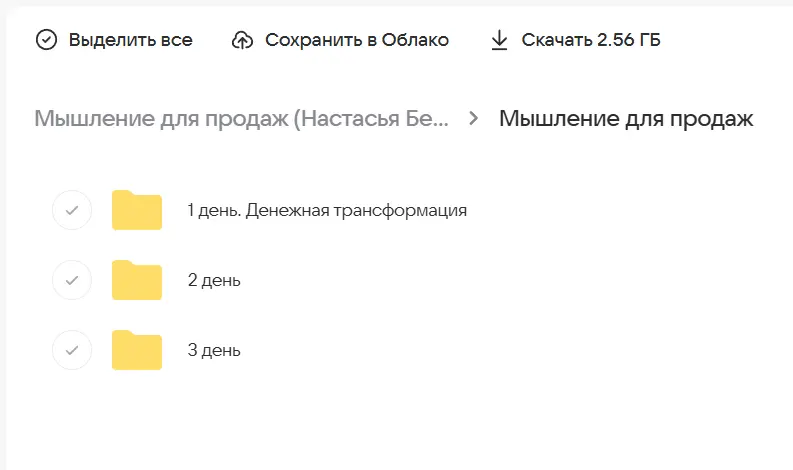This screenshot has height=470, width=793.
Task: Open the 3 день folder name
Action: 214,351
